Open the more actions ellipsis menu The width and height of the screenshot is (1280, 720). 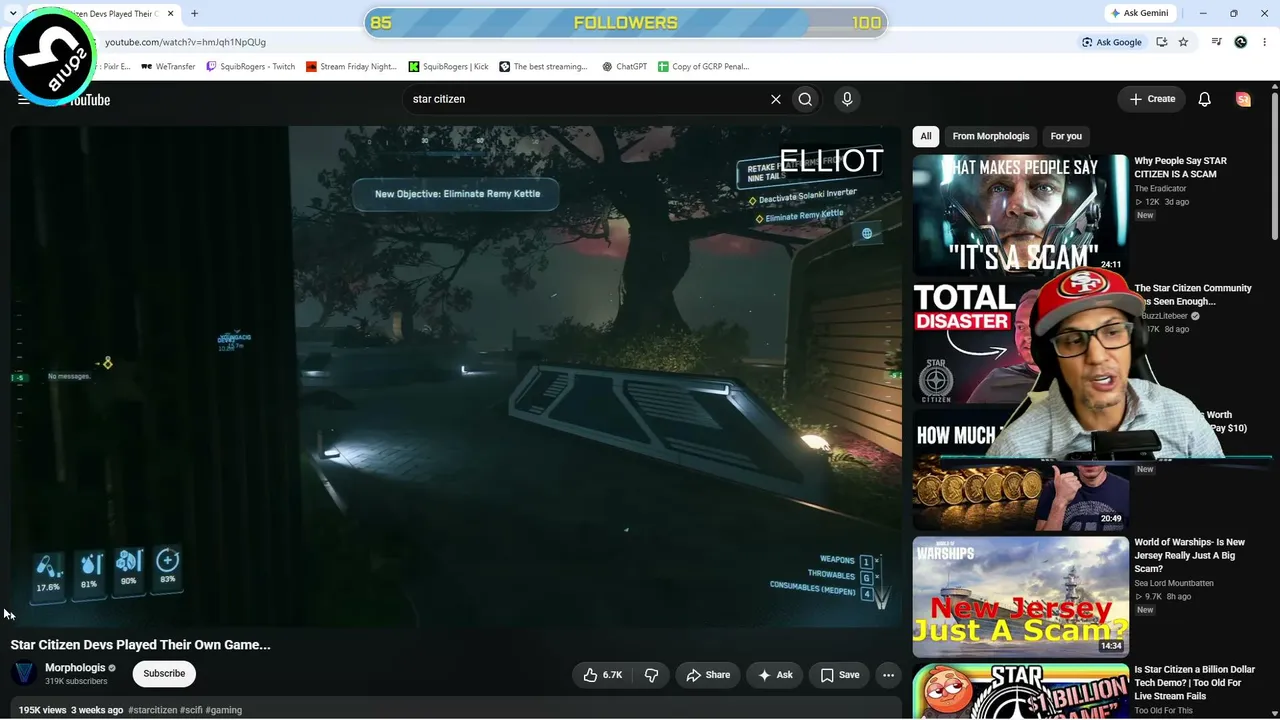click(888, 675)
